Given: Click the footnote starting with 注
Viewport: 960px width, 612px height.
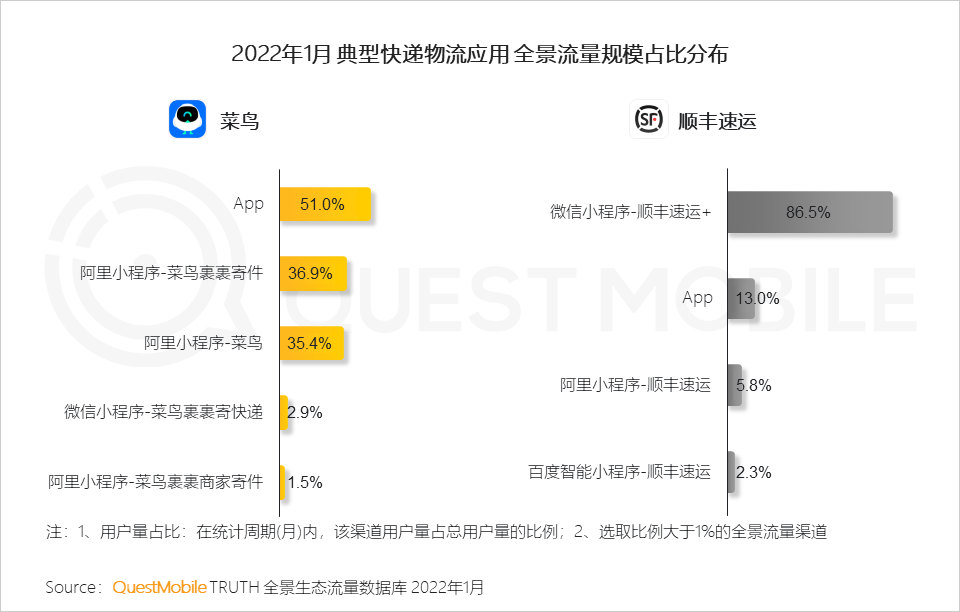Looking at the screenshot, I should [x=437, y=531].
